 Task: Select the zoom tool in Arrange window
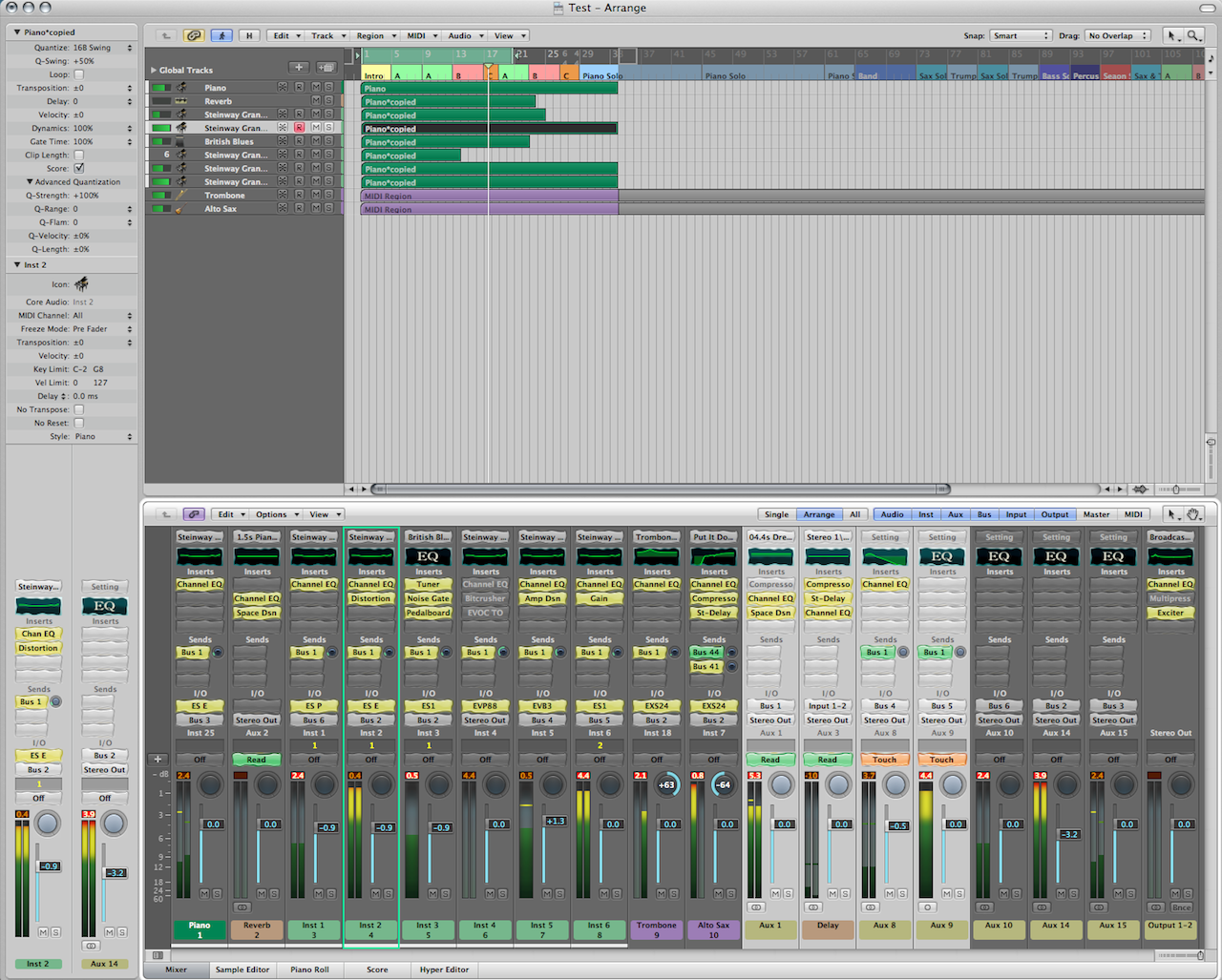pos(1193,35)
